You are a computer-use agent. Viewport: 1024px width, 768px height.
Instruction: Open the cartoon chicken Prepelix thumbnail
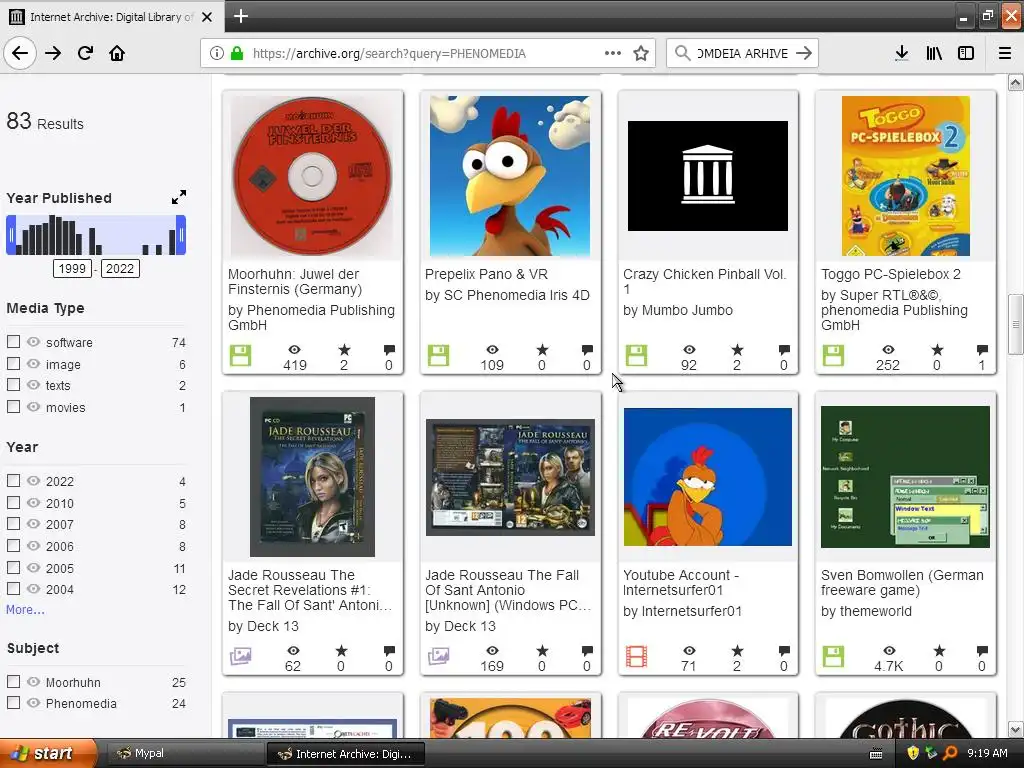[510, 176]
